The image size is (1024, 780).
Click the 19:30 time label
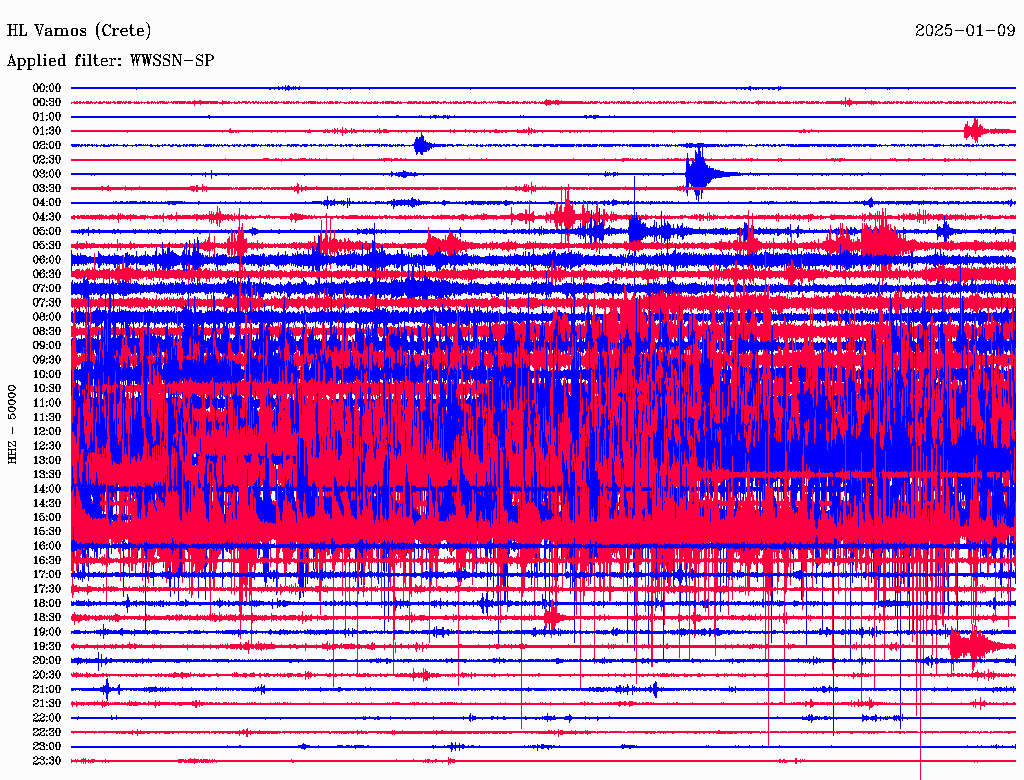[47, 647]
